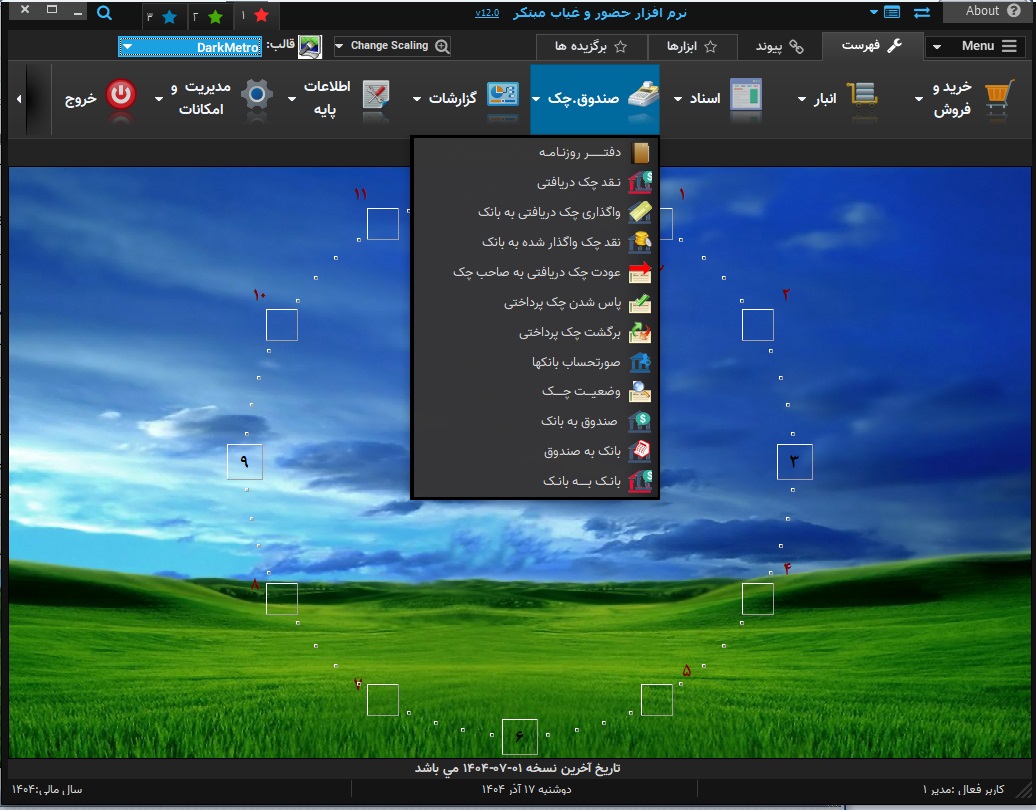Viewport: 1036px width, 810px height.
Task: Open the DarkMetro theme dropdown
Action: point(190,46)
